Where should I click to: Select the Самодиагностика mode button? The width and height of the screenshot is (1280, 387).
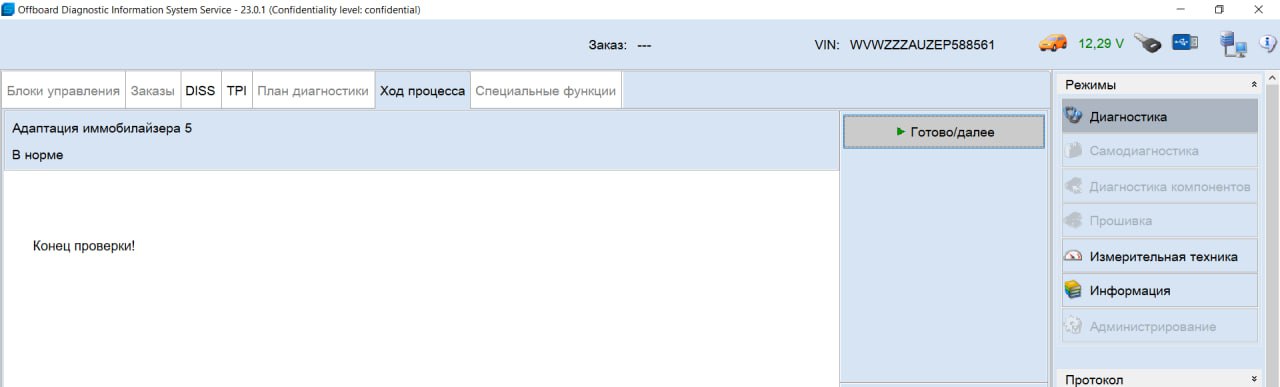[x=1159, y=151]
